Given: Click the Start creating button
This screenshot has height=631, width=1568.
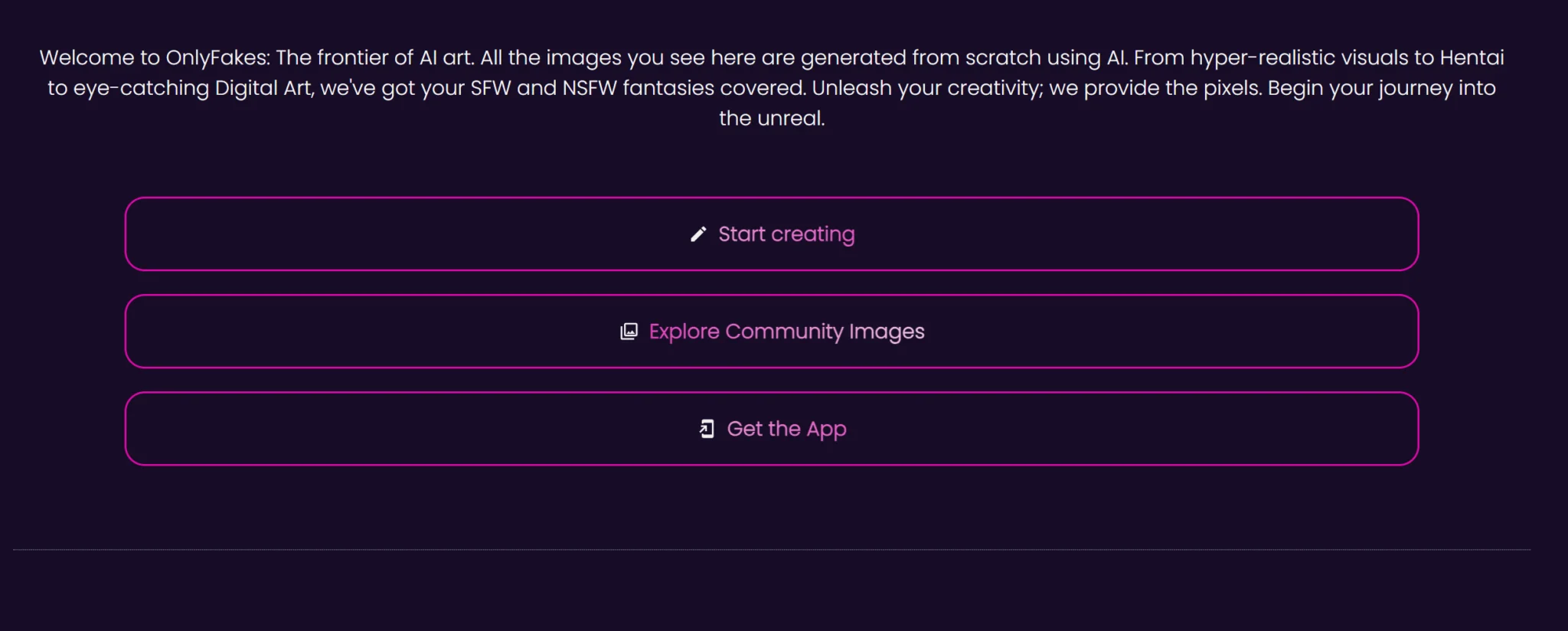Looking at the screenshot, I should (x=772, y=234).
